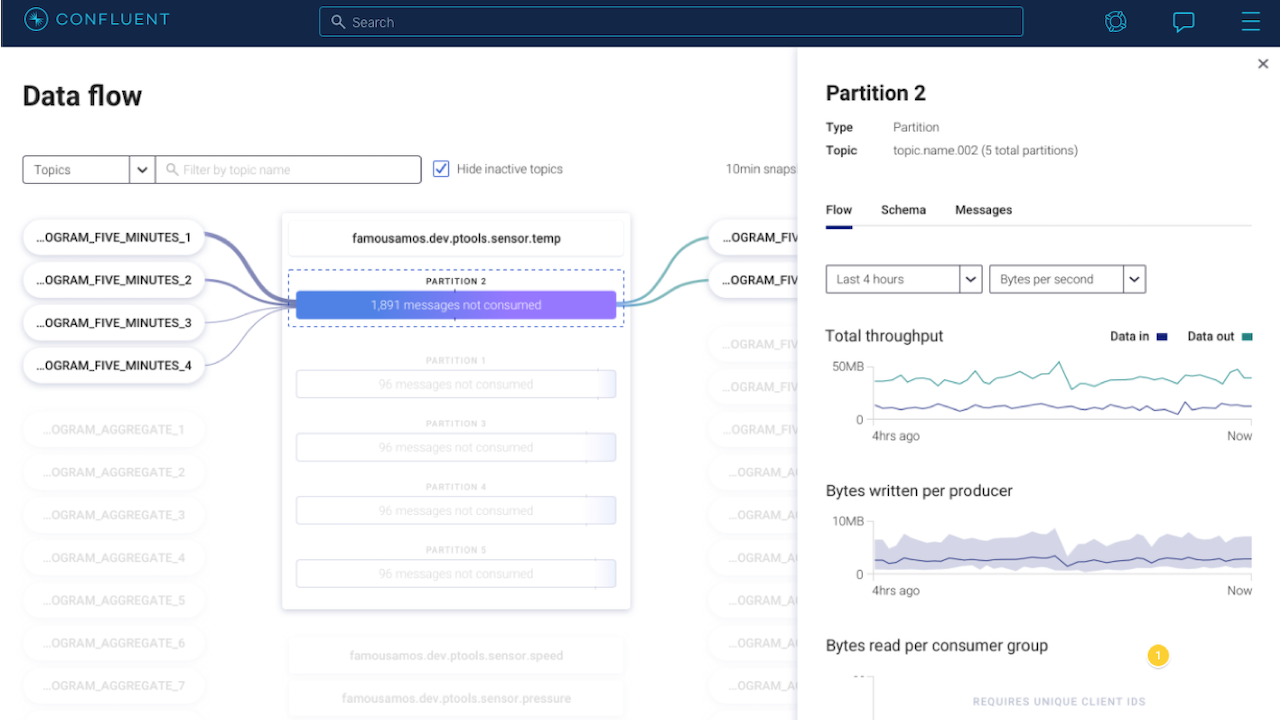Switch to the Schema tab
This screenshot has width=1280, height=720.
[x=903, y=210]
